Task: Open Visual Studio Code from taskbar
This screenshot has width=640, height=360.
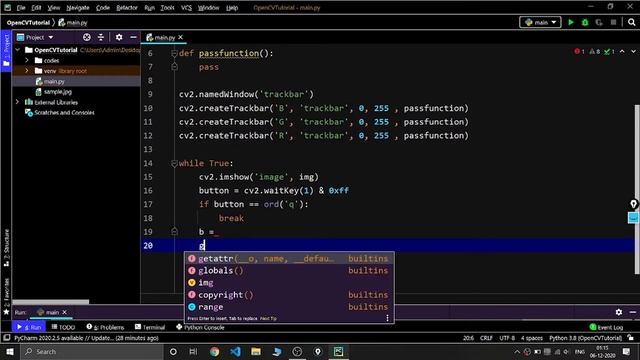Action: tap(235, 351)
